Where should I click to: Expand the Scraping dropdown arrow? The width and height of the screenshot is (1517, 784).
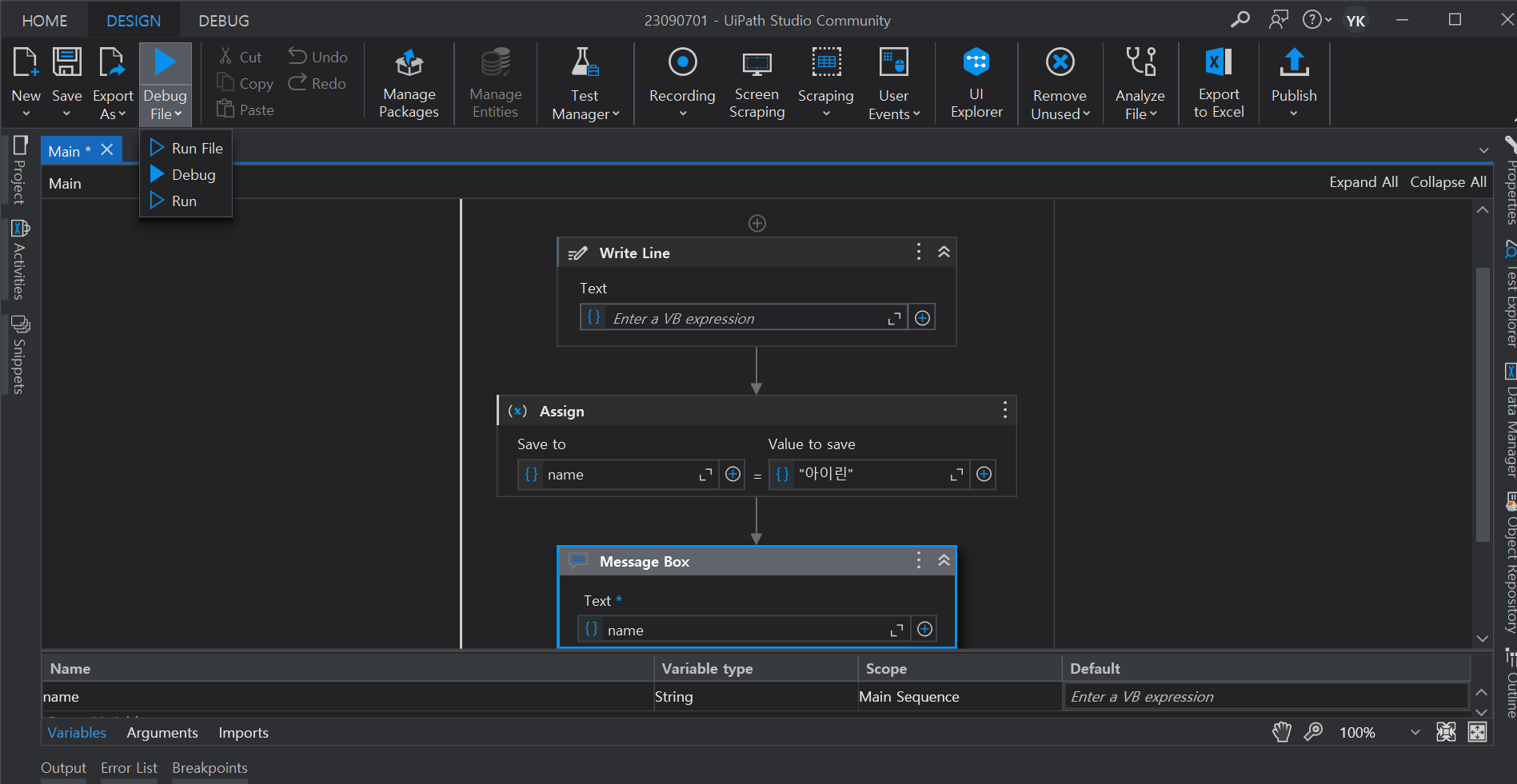826,114
